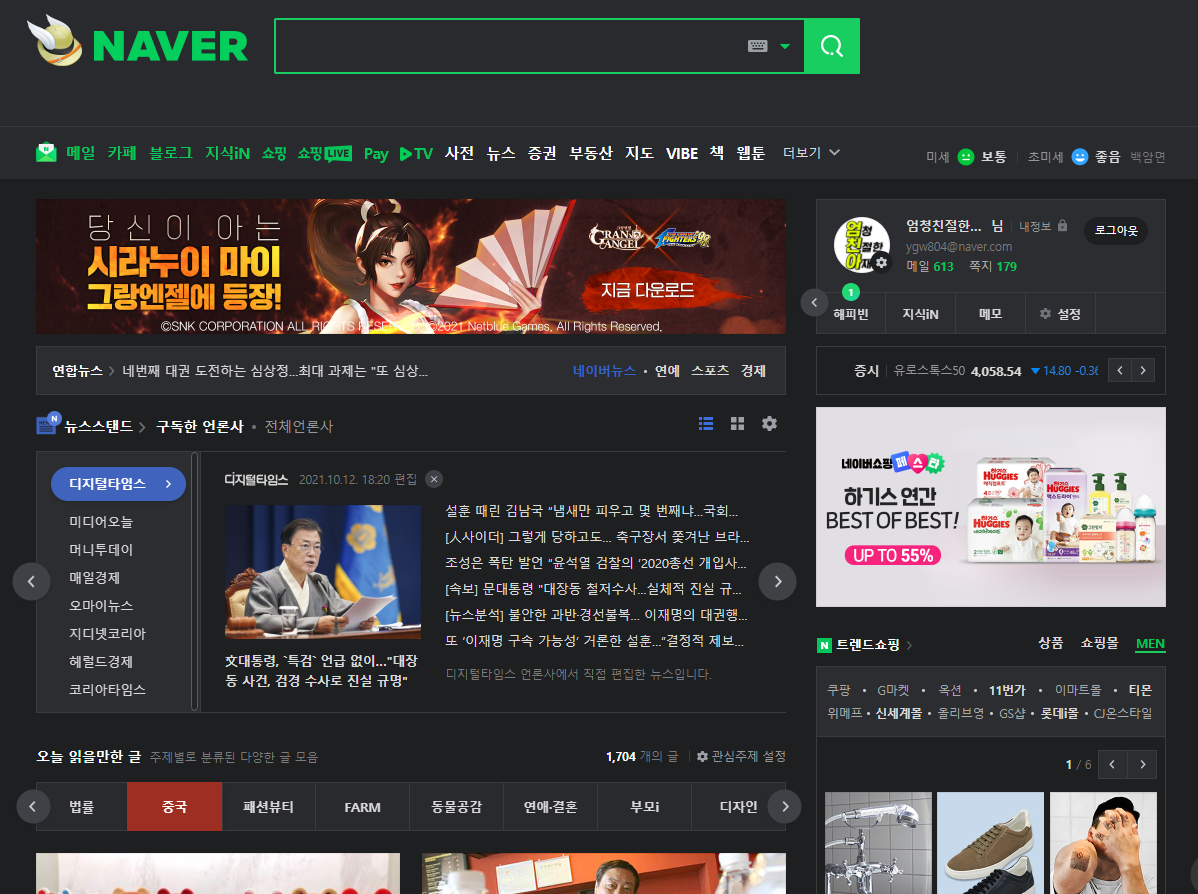Open the virtual keyboard icon in search box
Screen dimensions: 1198x894
click(757, 46)
